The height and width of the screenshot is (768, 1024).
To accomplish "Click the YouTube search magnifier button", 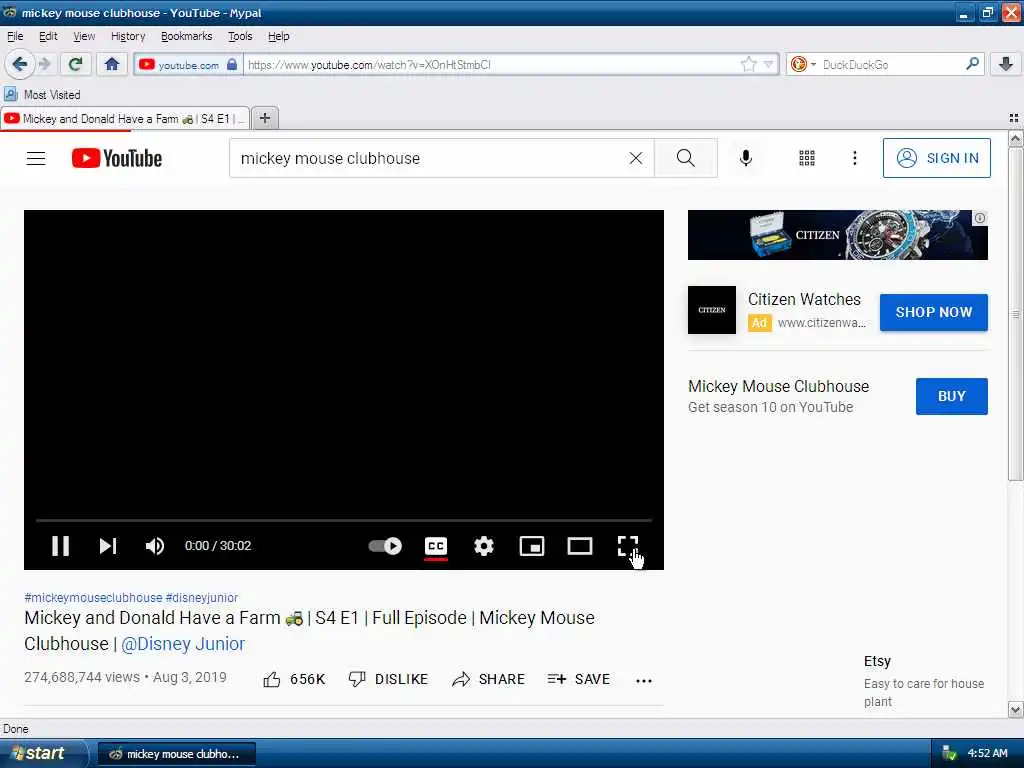I will point(686,158).
